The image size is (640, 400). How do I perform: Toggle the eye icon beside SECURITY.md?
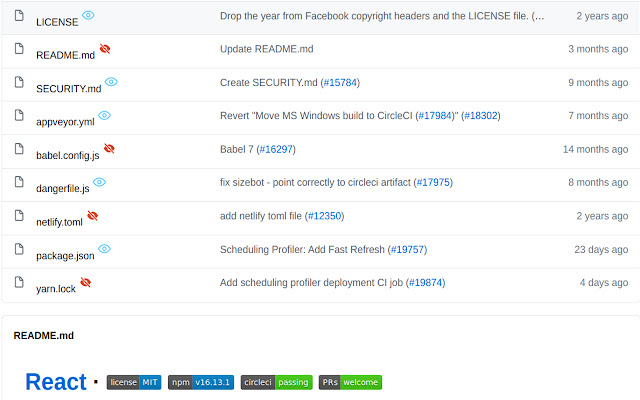click(111, 82)
